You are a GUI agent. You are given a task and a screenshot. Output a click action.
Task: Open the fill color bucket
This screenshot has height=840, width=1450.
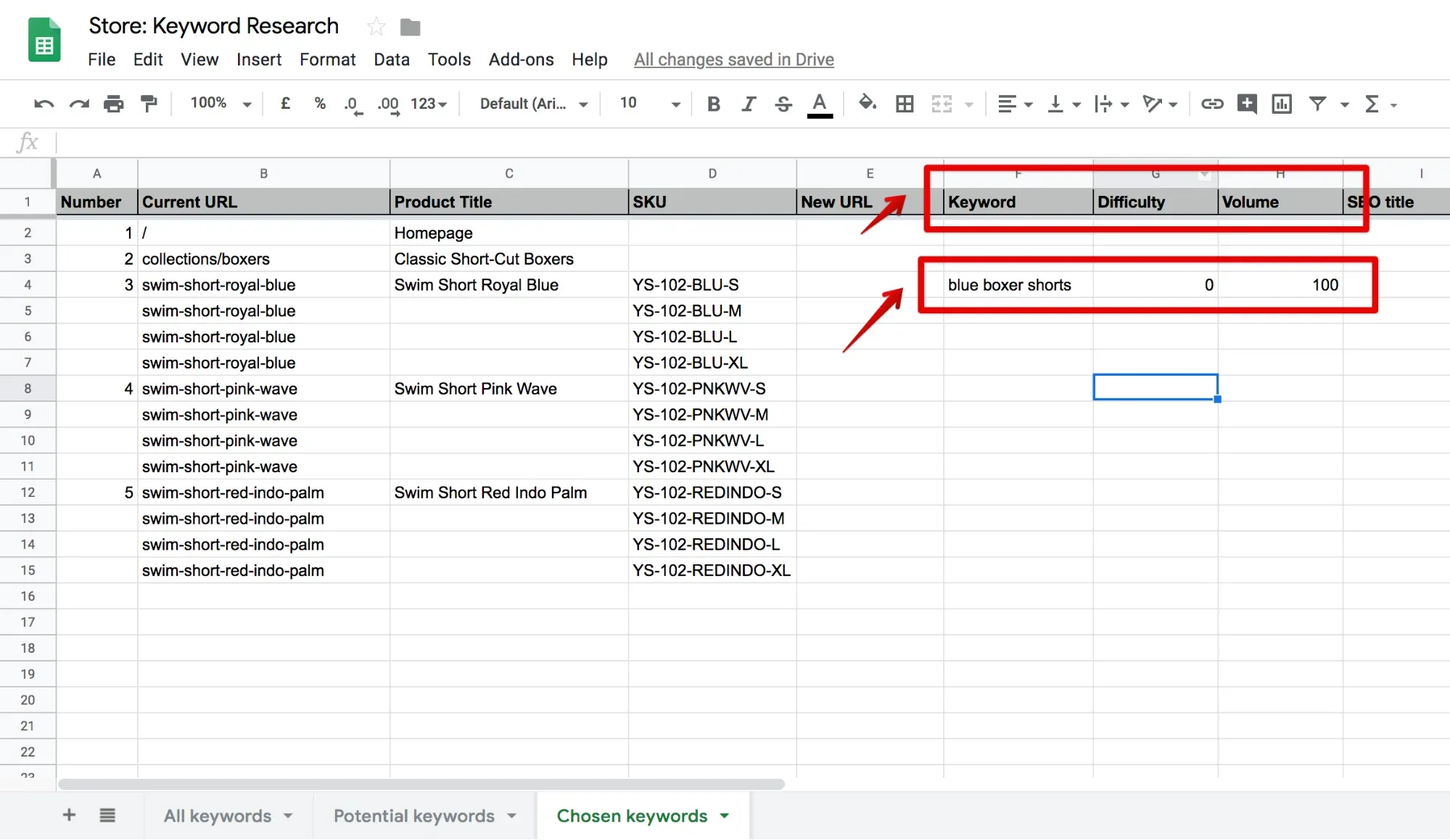point(866,104)
